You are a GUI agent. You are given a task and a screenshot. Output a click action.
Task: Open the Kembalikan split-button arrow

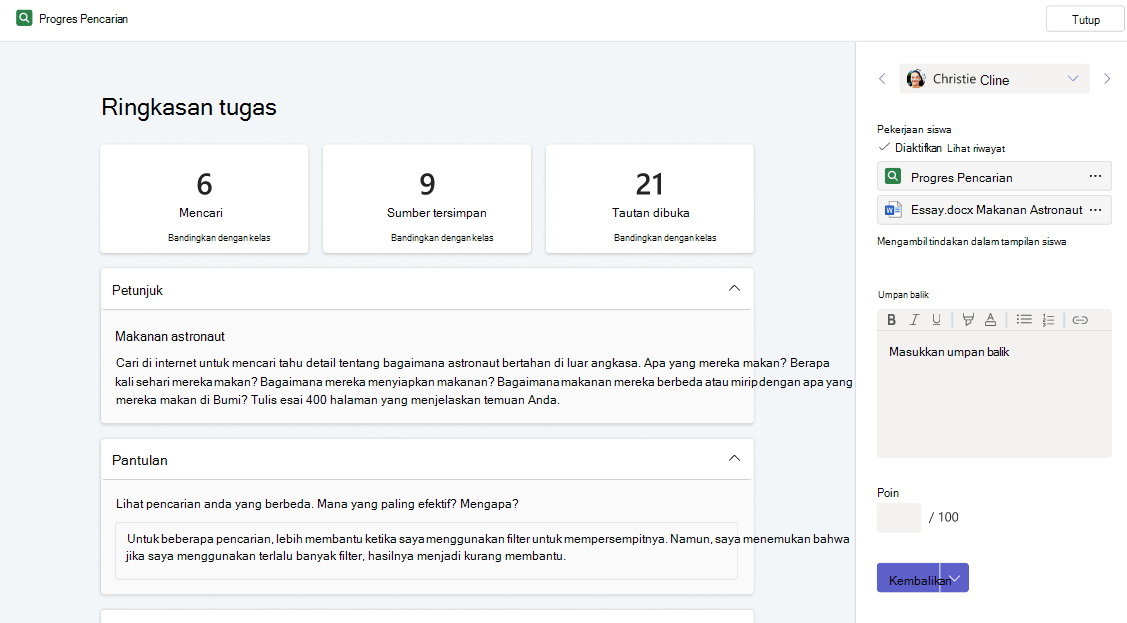tap(955, 578)
